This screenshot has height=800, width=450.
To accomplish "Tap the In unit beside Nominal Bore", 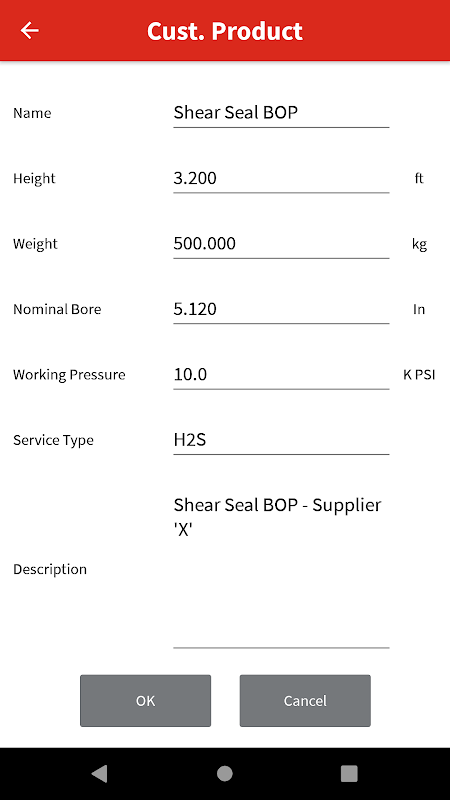I will [419, 309].
